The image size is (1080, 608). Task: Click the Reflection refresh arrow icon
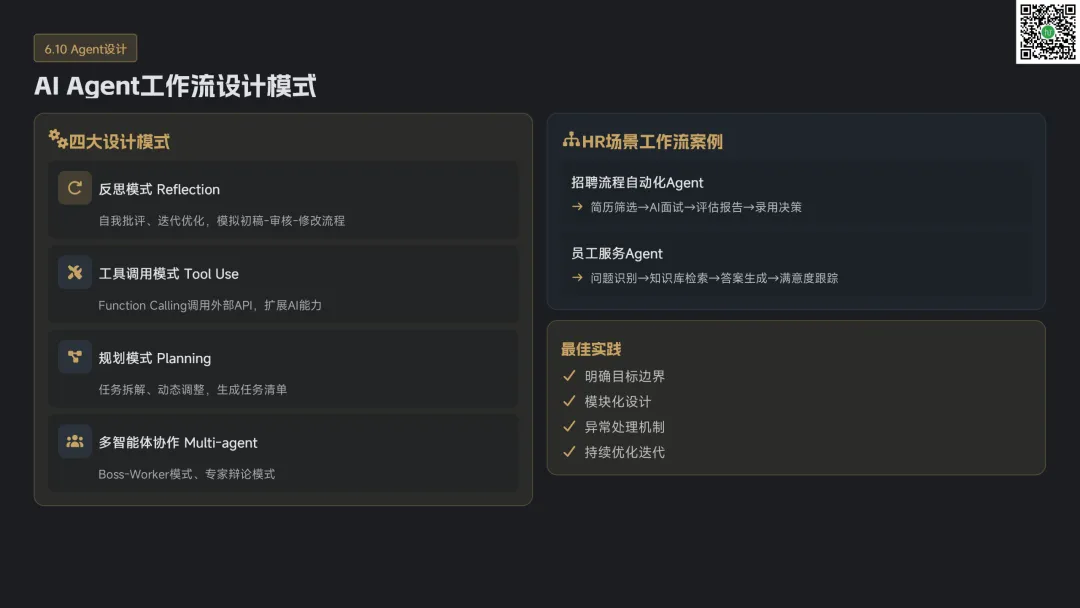(x=74, y=188)
